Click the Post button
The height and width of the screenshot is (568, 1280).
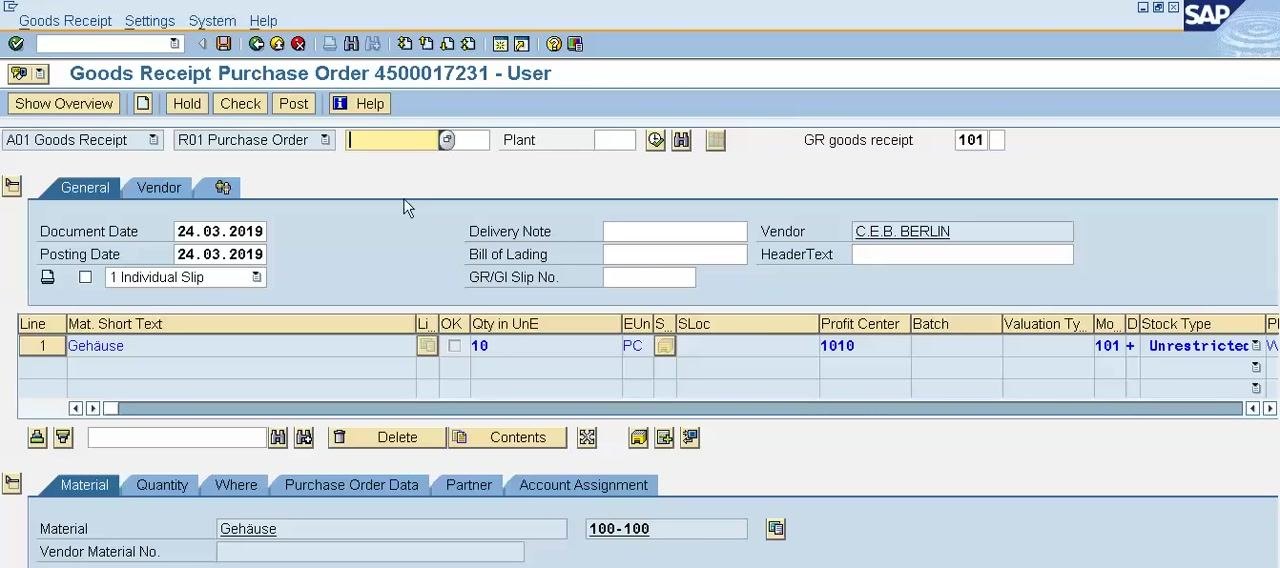click(x=294, y=103)
